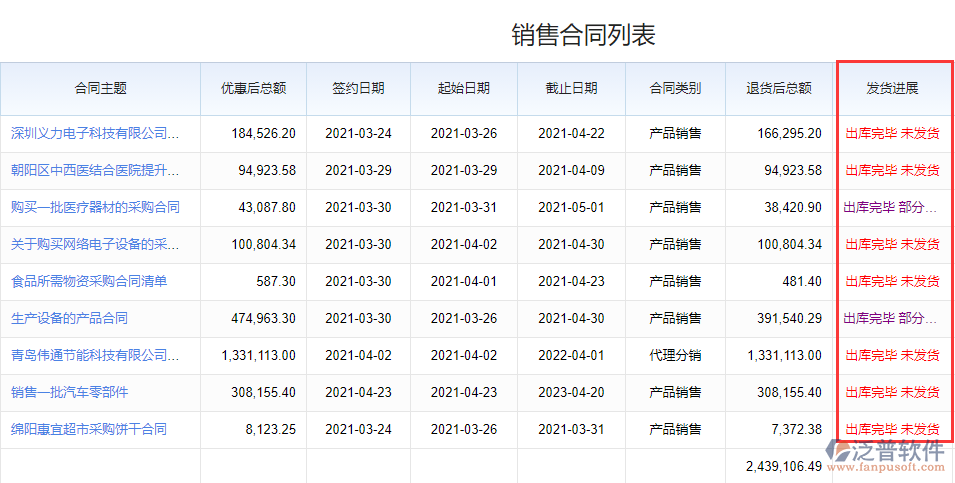Open the 生产设备的产品合同 link
The height and width of the screenshot is (483, 955).
coord(70,318)
